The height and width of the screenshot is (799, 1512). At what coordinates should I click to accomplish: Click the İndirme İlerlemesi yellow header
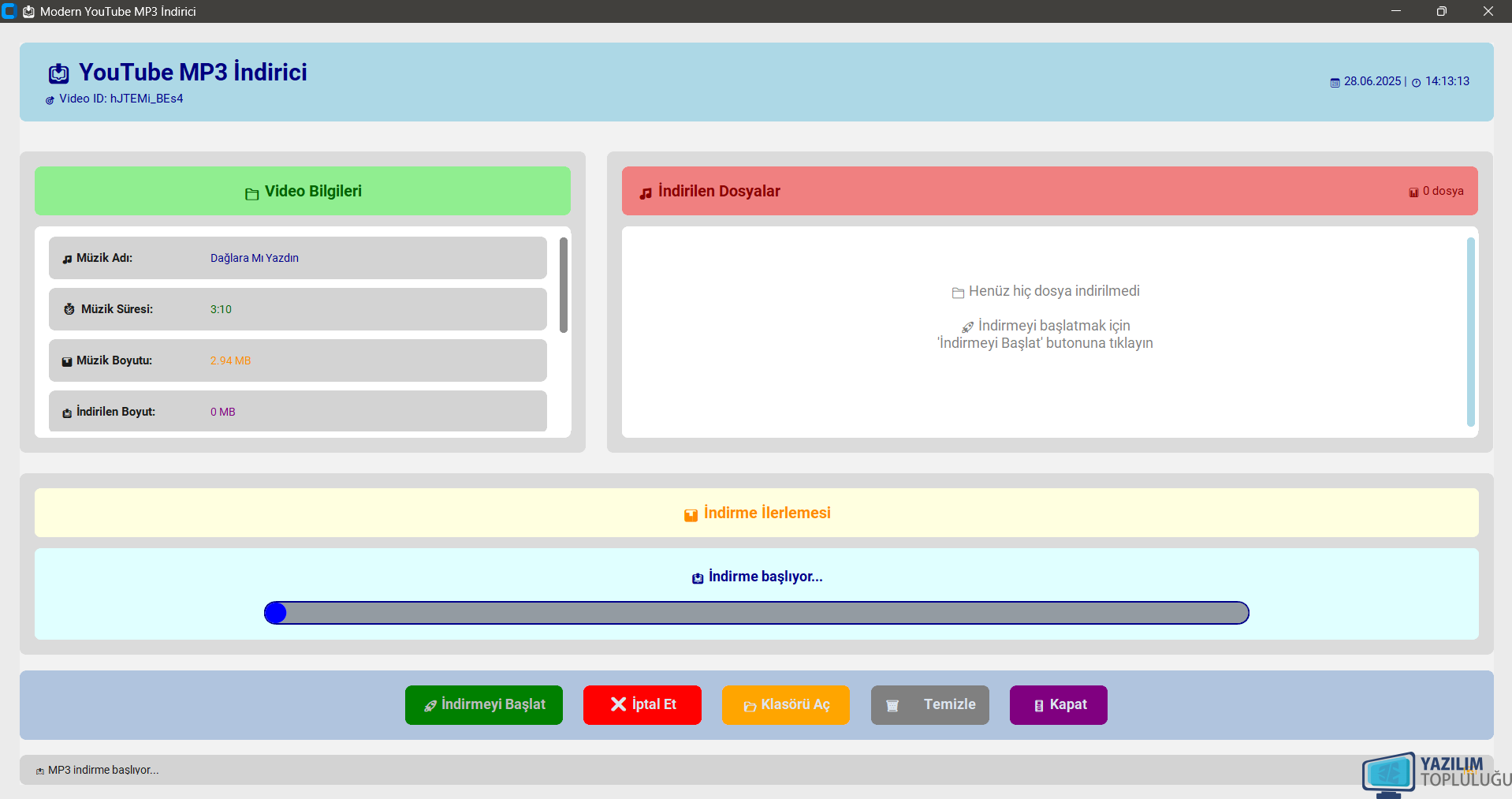point(757,513)
